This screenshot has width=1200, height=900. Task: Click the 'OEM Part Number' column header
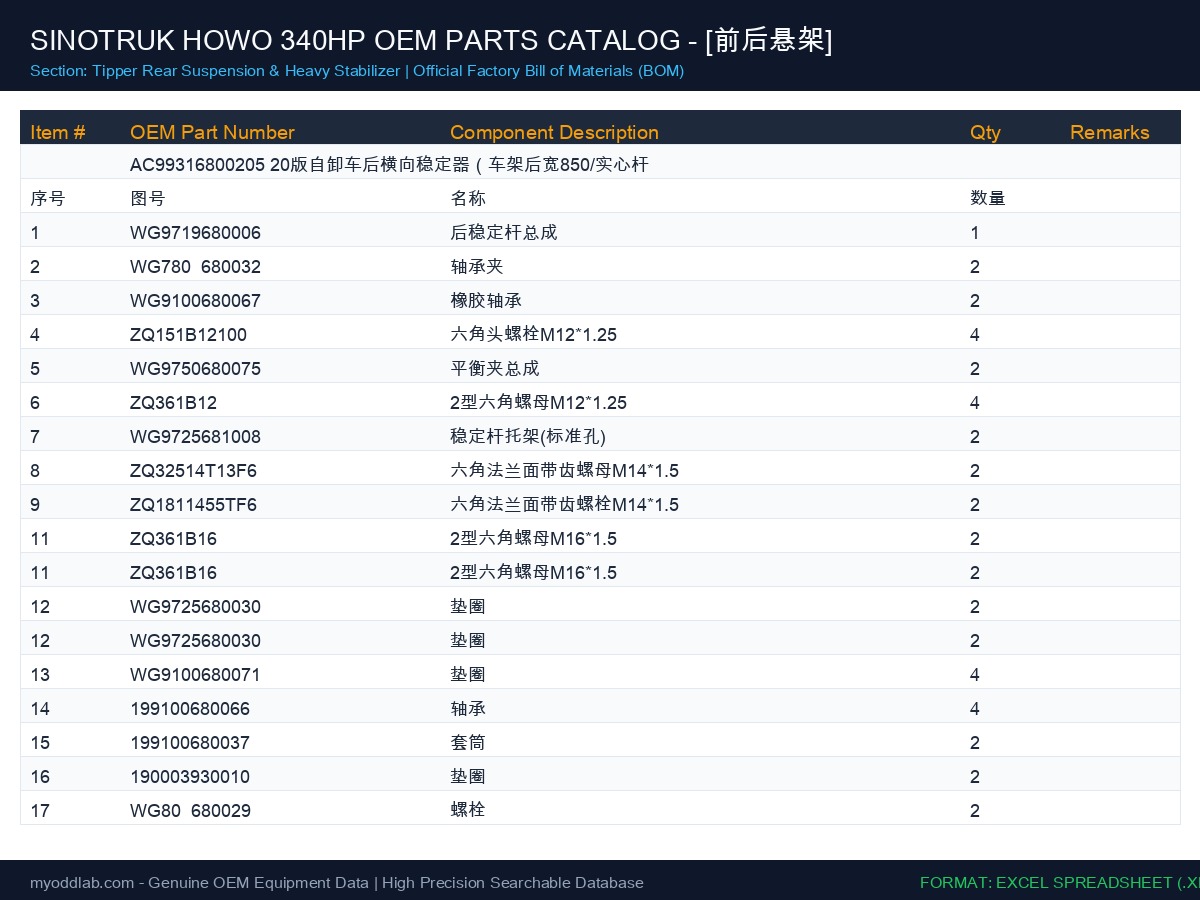pos(212,132)
